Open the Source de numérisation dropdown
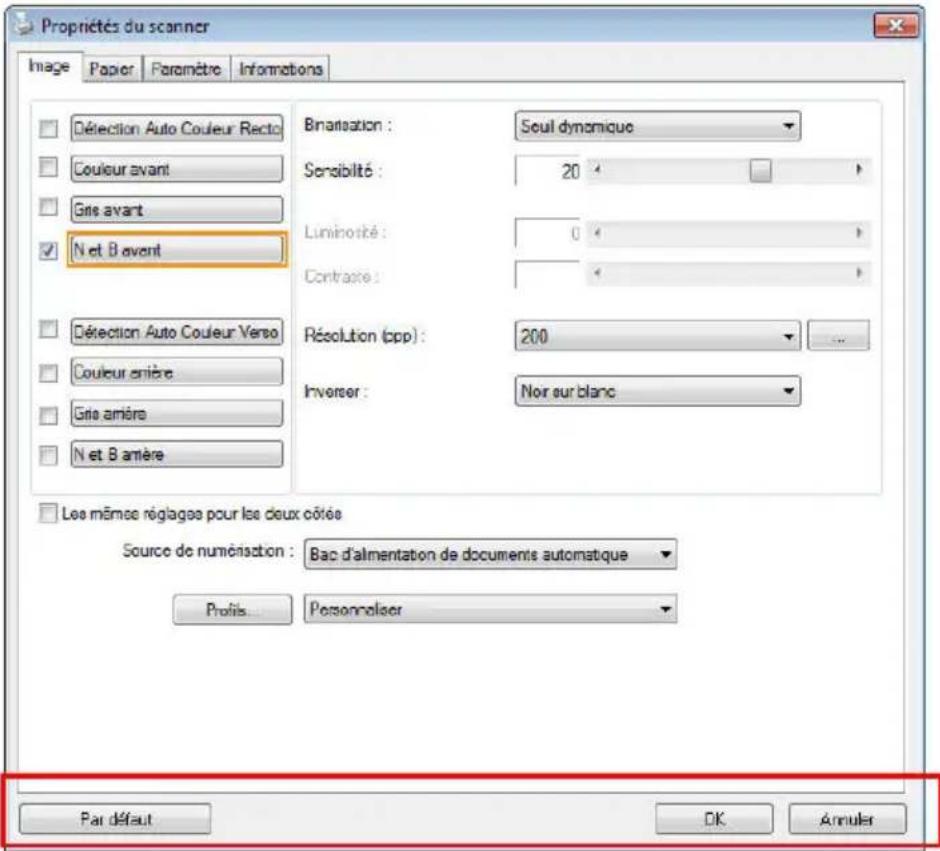The image size is (940, 851). pos(490,554)
